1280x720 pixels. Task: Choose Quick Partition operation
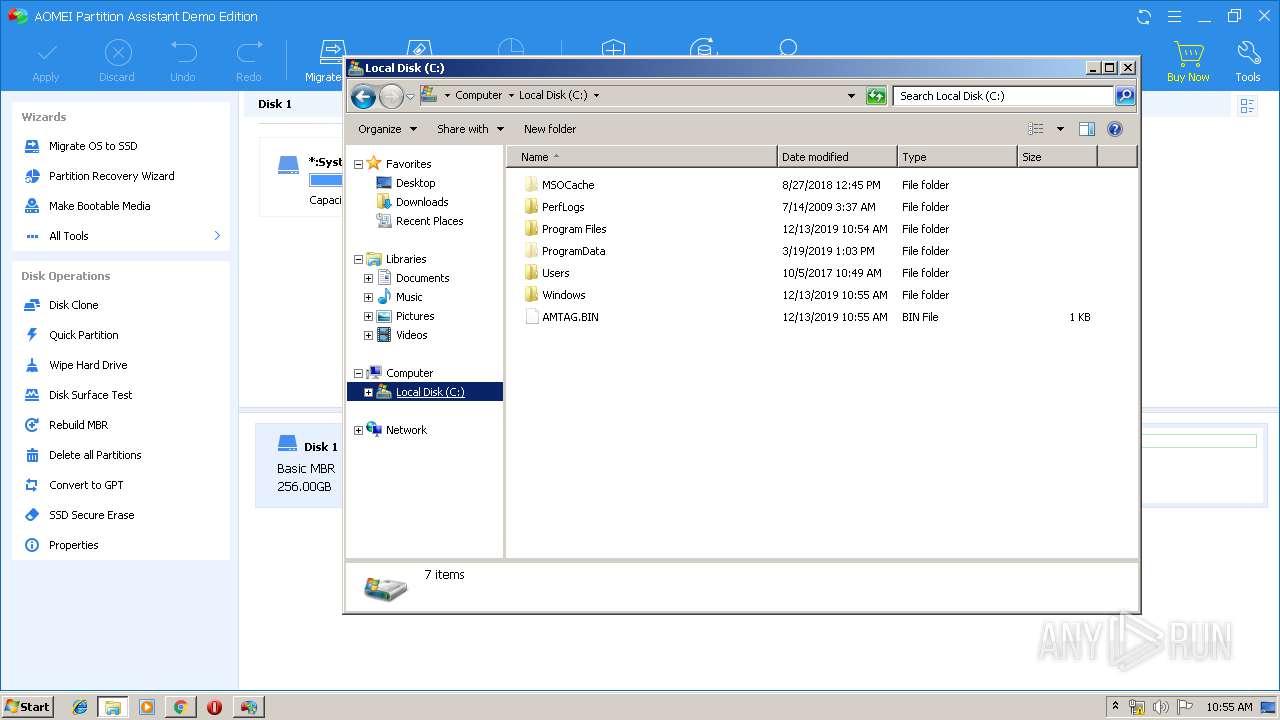[x=84, y=335]
